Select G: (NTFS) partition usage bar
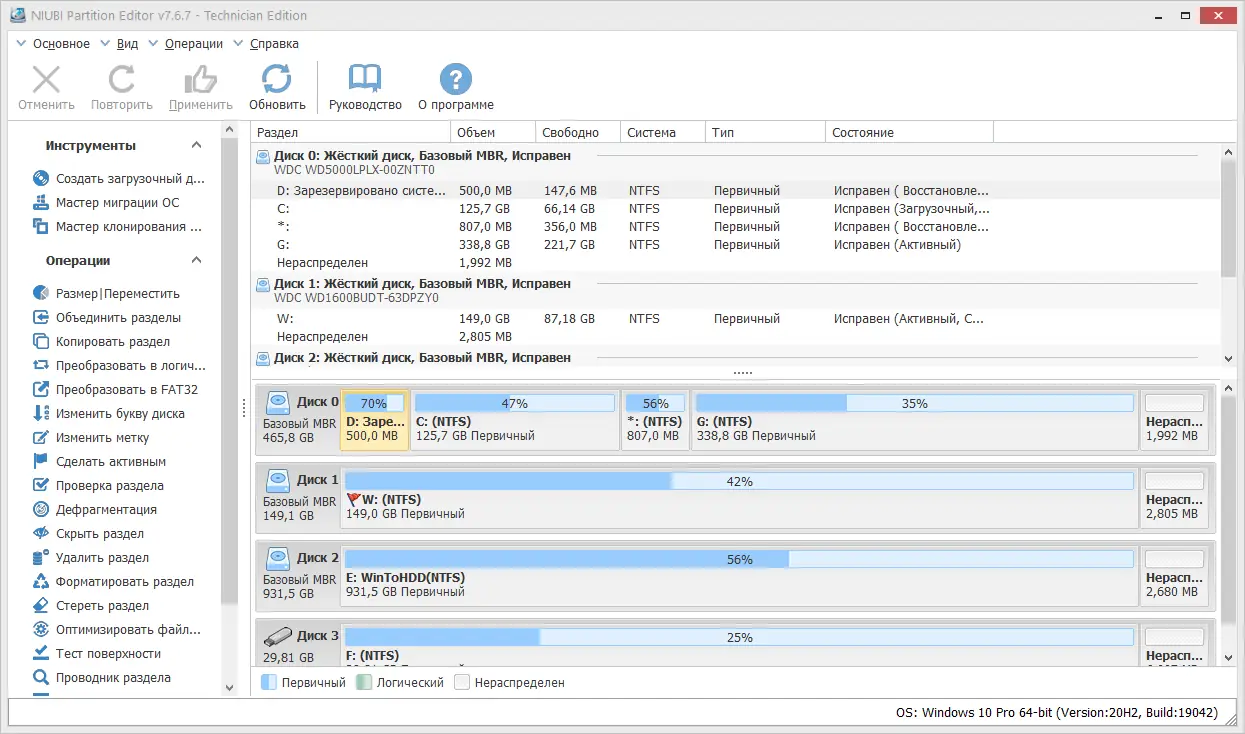The height and width of the screenshot is (734, 1245). 915,403
